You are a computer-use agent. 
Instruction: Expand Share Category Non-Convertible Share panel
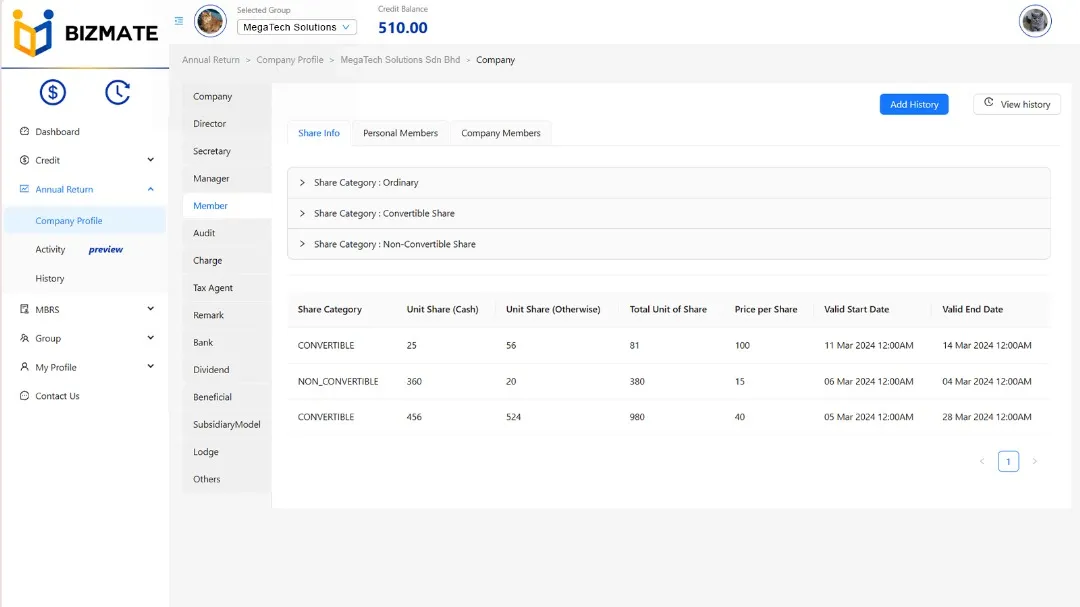pos(394,244)
